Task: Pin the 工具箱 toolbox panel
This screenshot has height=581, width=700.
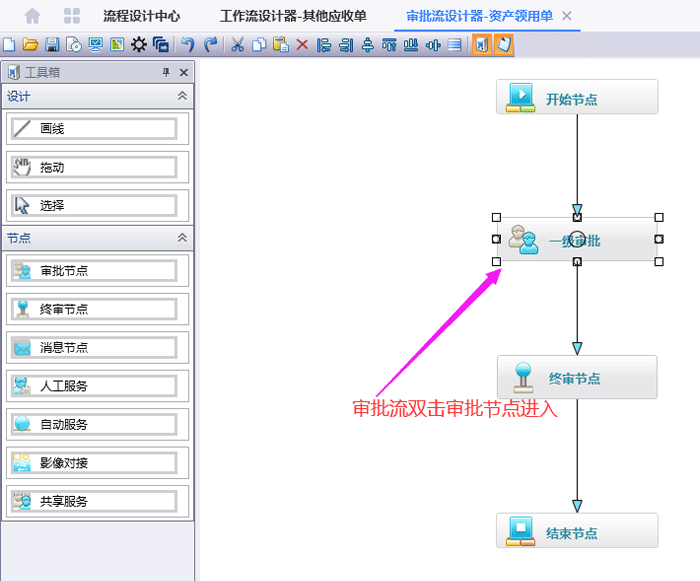Action: click(x=166, y=73)
